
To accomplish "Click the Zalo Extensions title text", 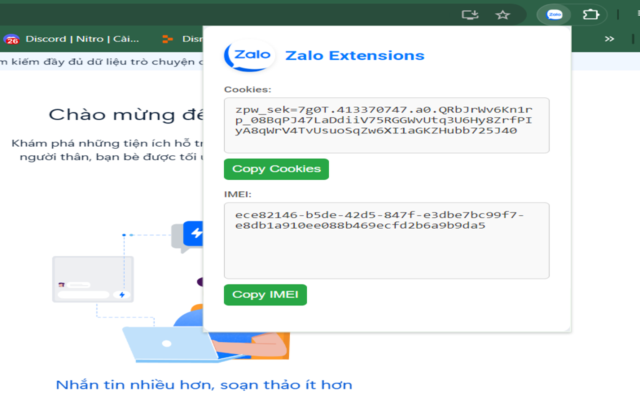I will tap(355, 56).
